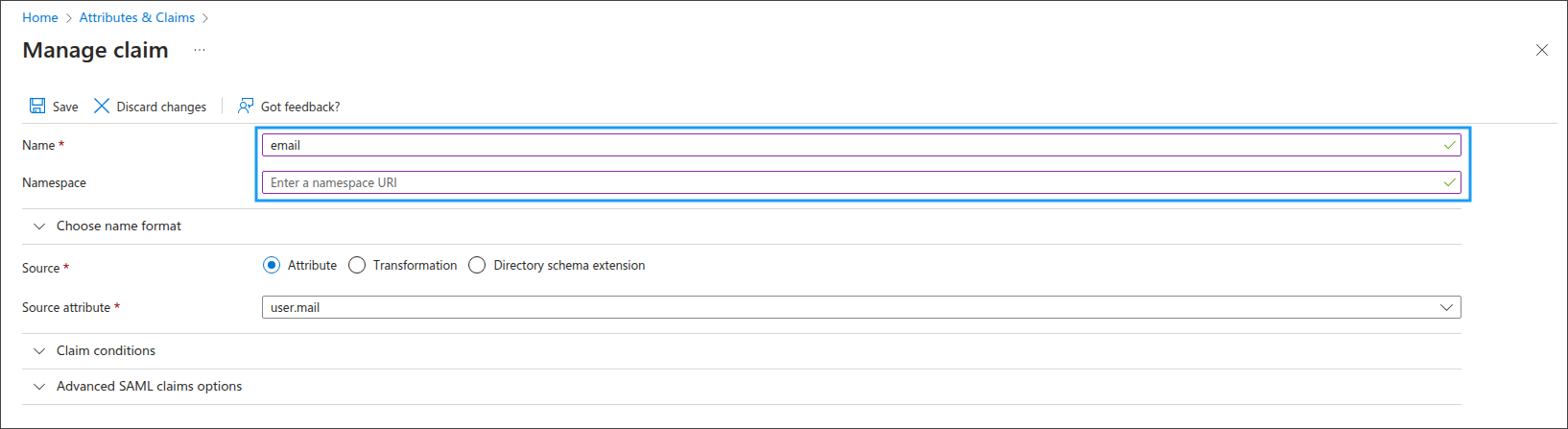
Task: Open the Source attribute user.mail dropdown
Action: click(x=862, y=307)
